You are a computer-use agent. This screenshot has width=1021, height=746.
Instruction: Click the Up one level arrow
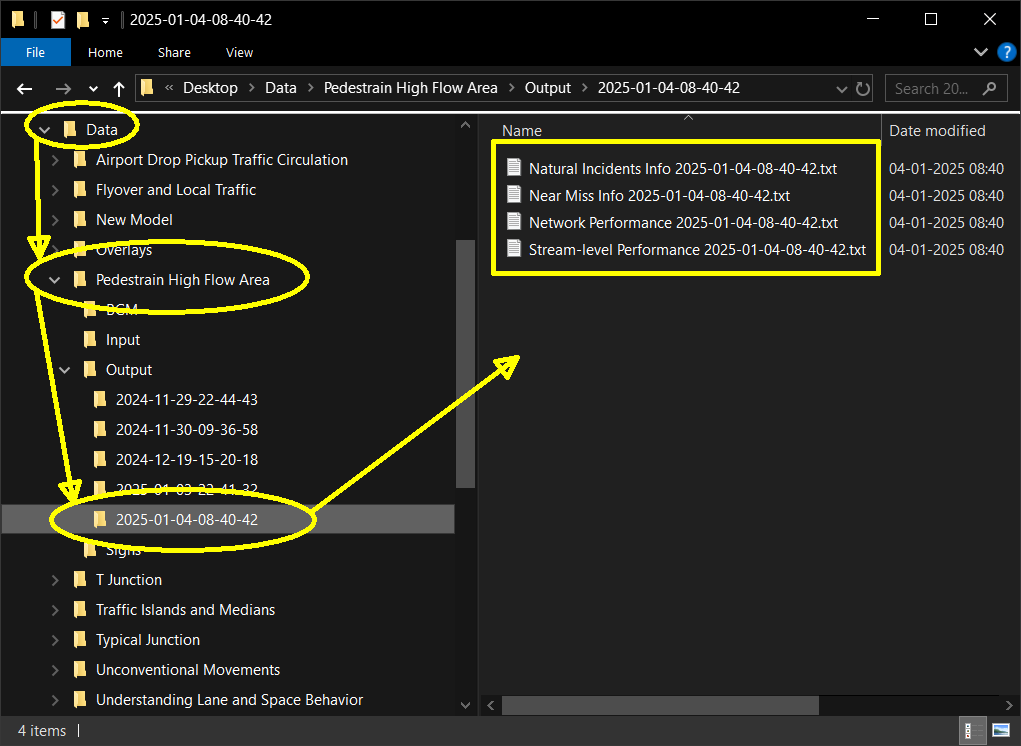coord(119,88)
